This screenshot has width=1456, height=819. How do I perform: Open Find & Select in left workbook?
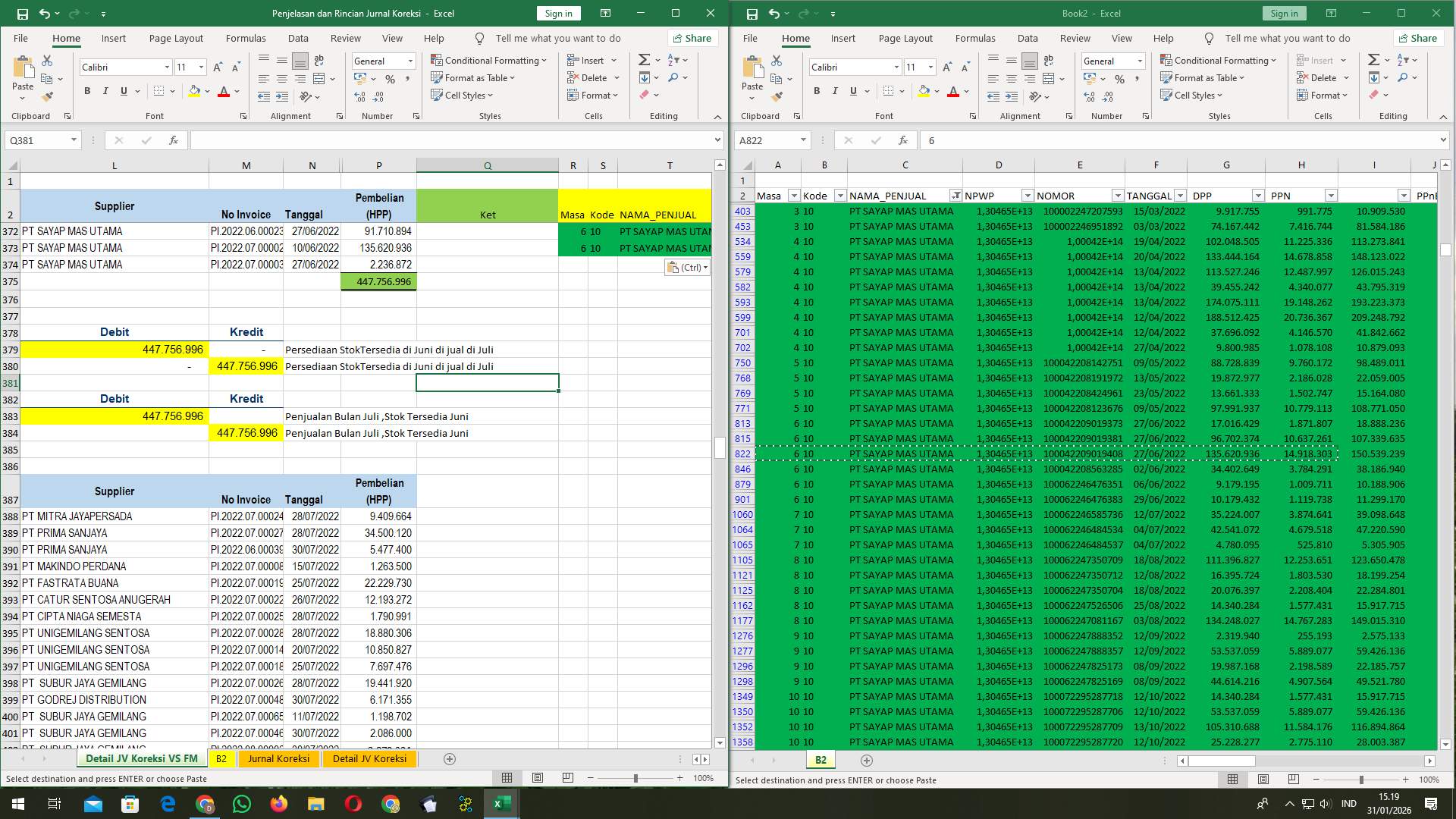pos(672,77)
